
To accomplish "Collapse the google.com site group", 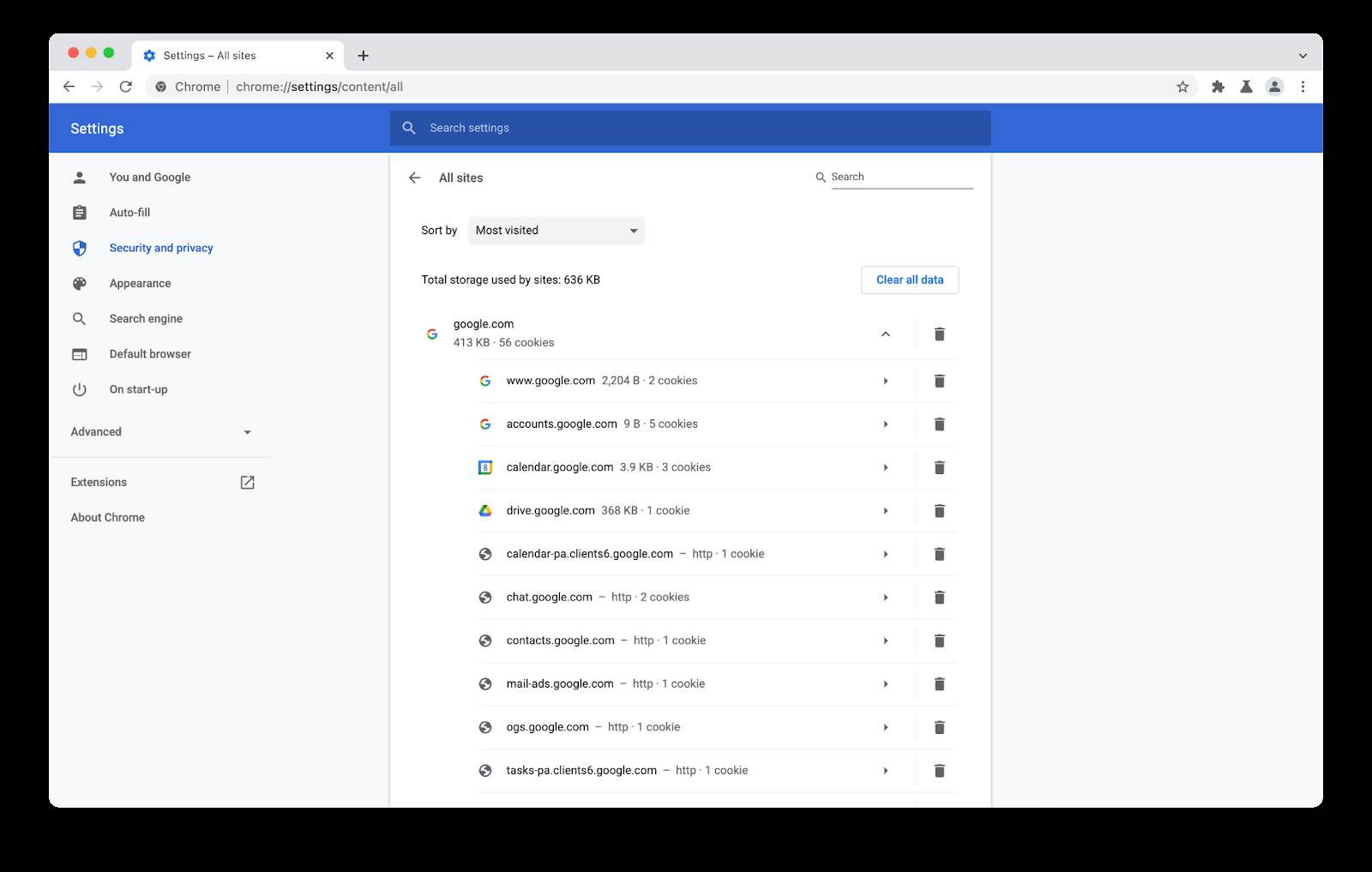I will pyautogui.click(x=886, y=334).
